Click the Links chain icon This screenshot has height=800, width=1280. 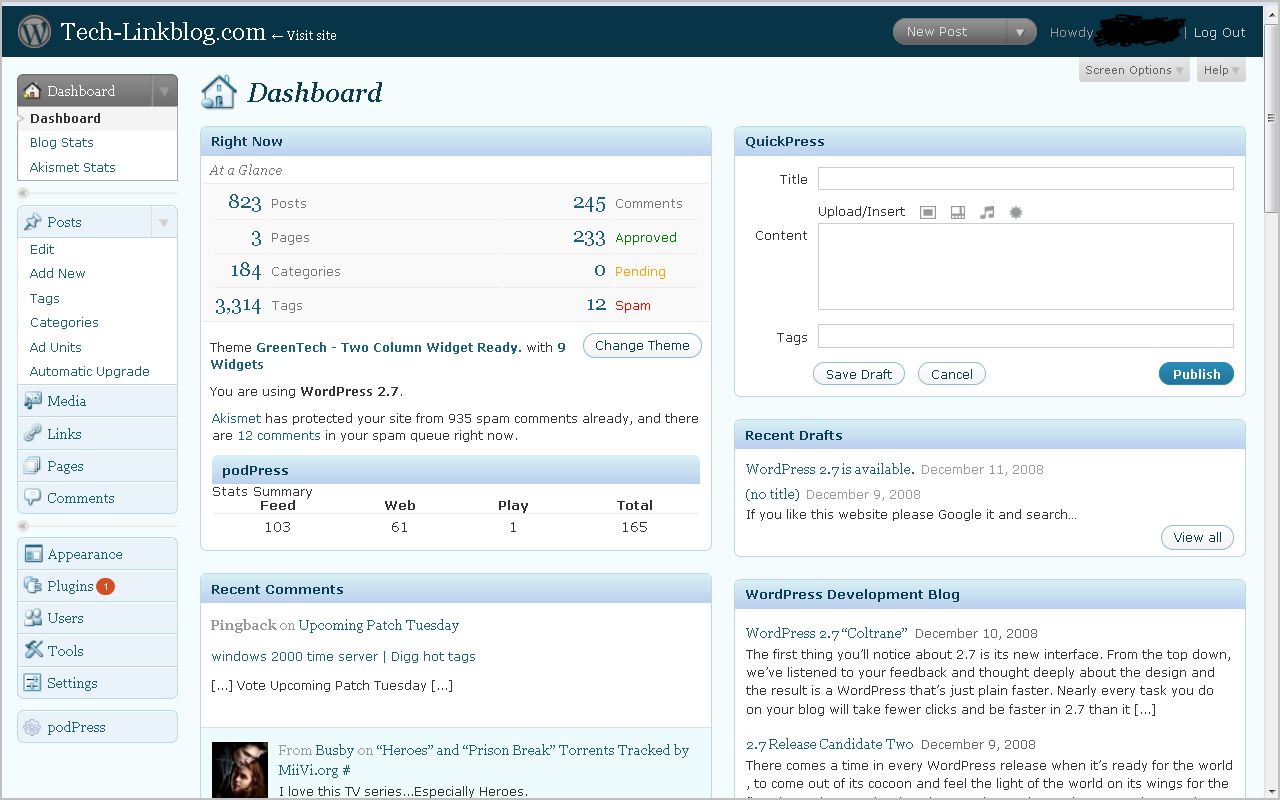(33, 434)
